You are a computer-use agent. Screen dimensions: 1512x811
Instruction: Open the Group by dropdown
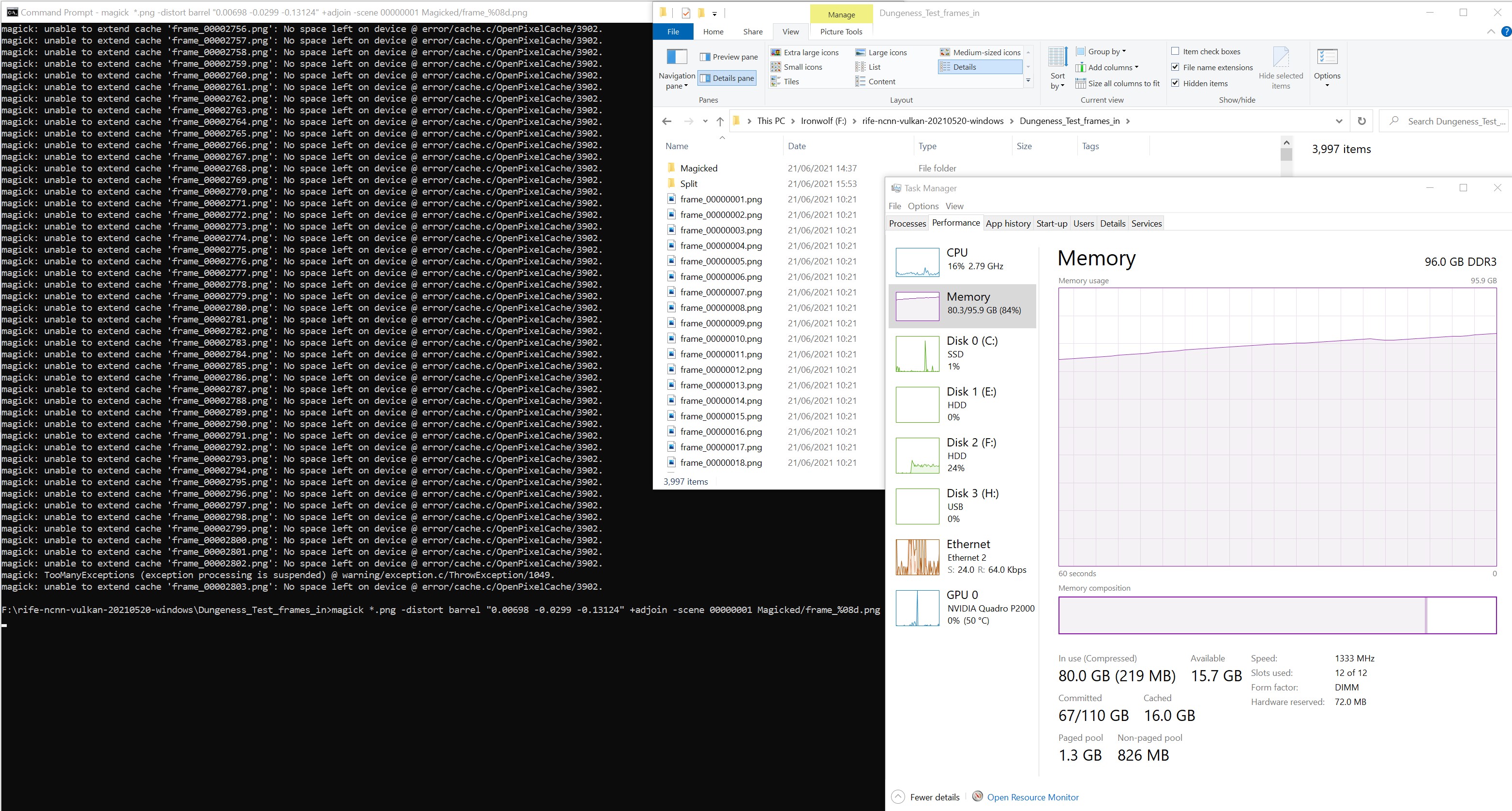click(x=1101, y=52)
